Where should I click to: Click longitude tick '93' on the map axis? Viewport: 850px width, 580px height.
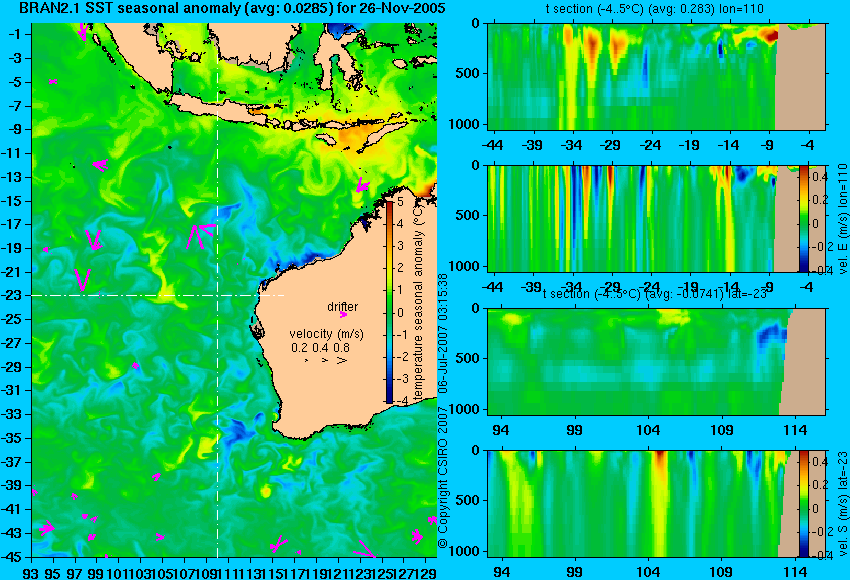click(32, 572)
